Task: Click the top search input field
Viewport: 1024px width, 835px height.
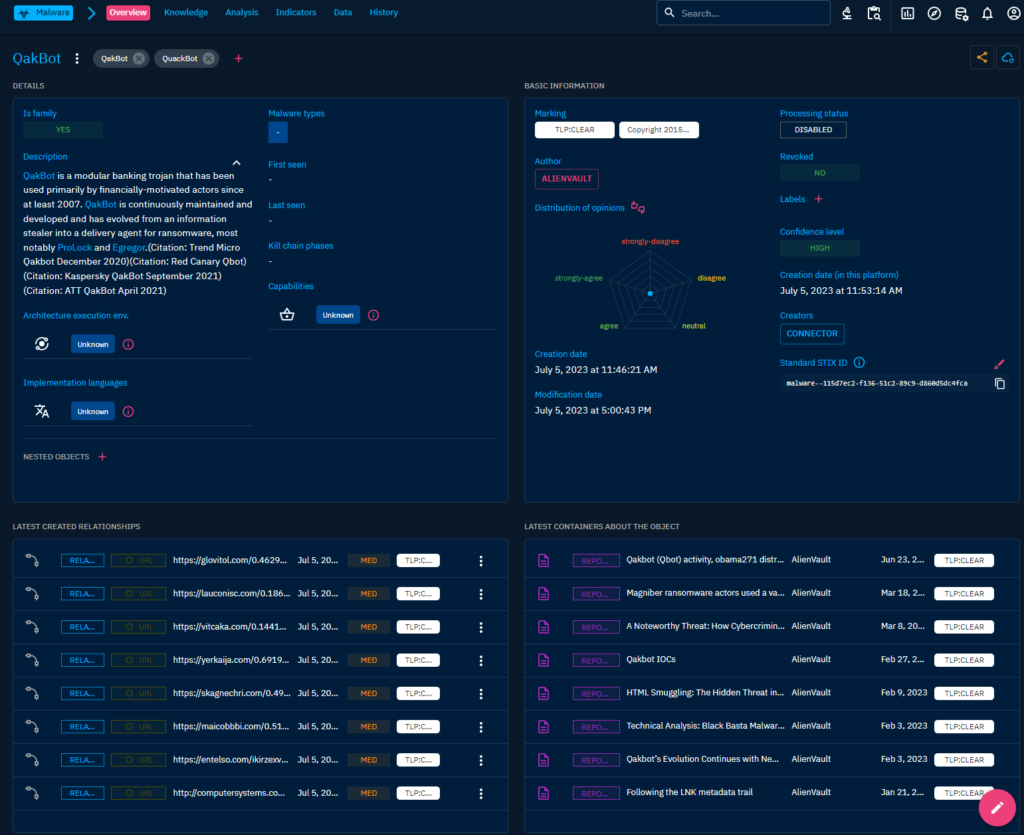Action: point(750,13)
